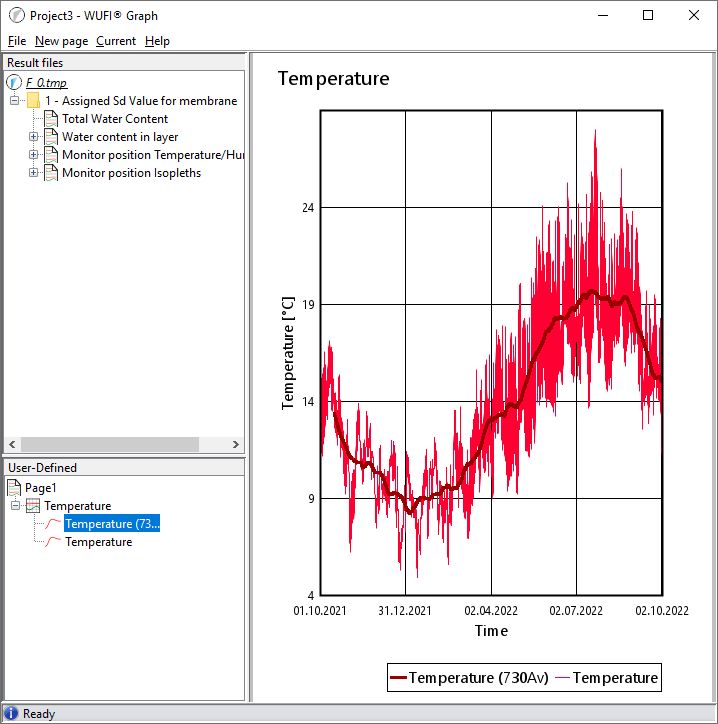The width and height of the screenshot is (718, 724).
Task: Click the Monitor position Isopleths icon
Action: pyautogui.click(x=51, y=173)
